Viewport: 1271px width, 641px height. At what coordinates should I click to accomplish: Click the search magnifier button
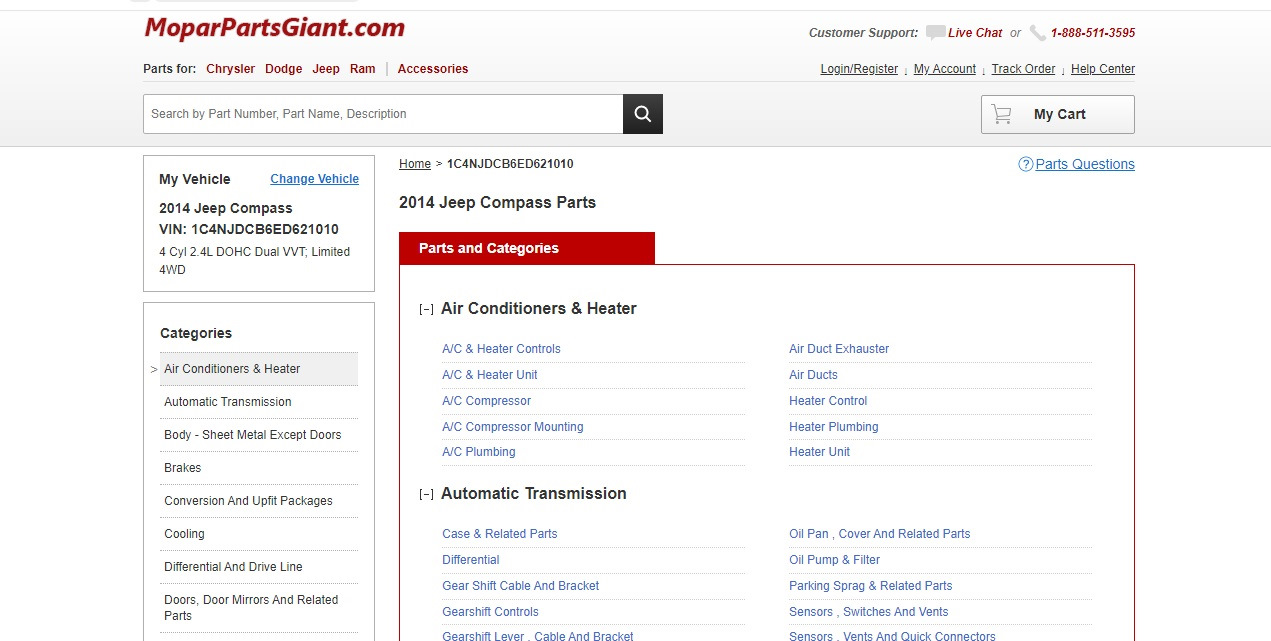click(x=643, y=114)
